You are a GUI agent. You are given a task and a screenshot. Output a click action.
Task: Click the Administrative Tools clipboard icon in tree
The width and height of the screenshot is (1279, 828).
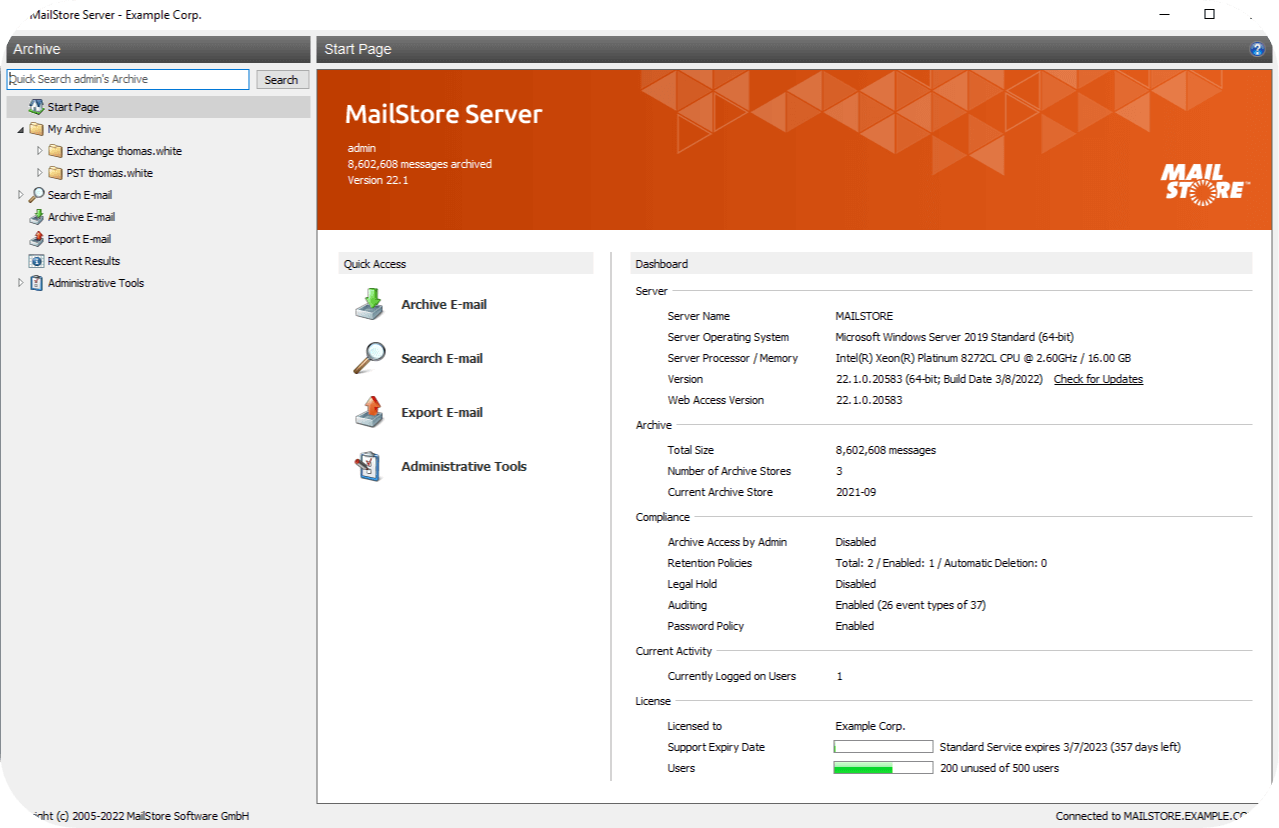36,283
